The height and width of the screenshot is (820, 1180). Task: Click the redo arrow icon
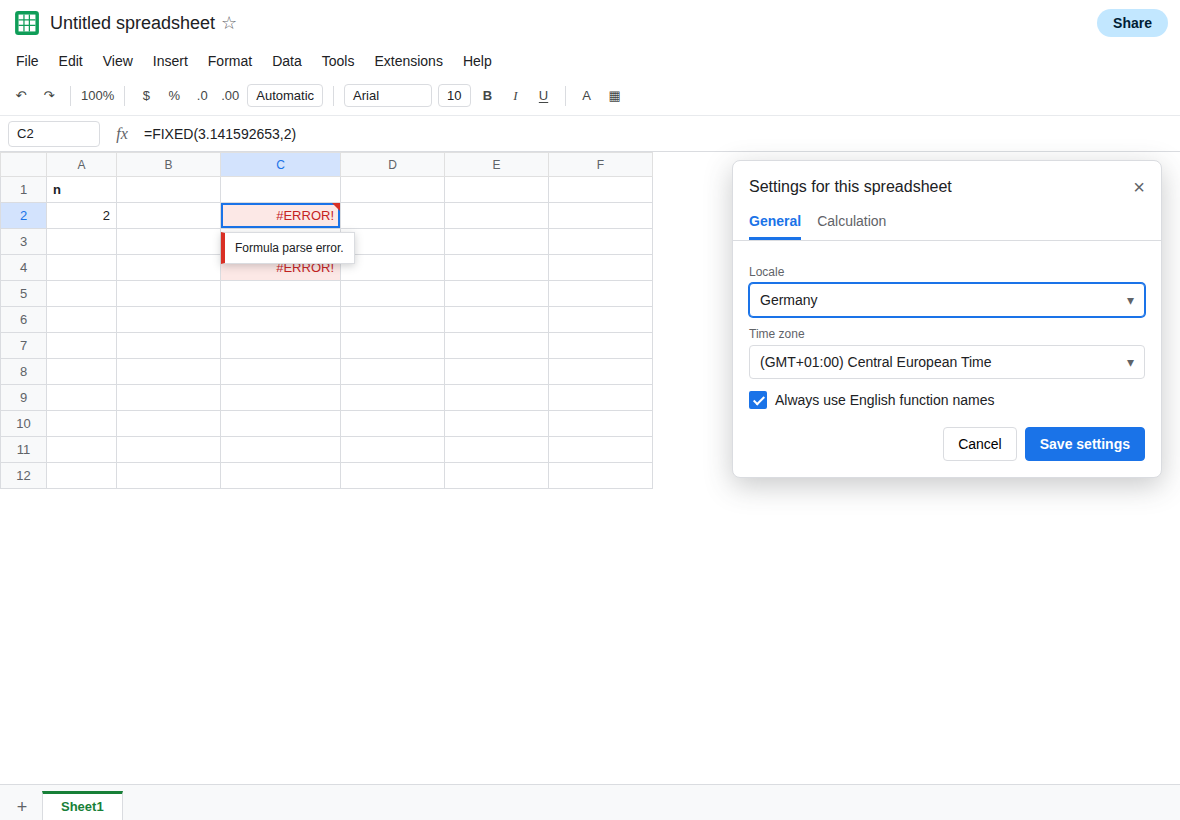coord(49,96)
